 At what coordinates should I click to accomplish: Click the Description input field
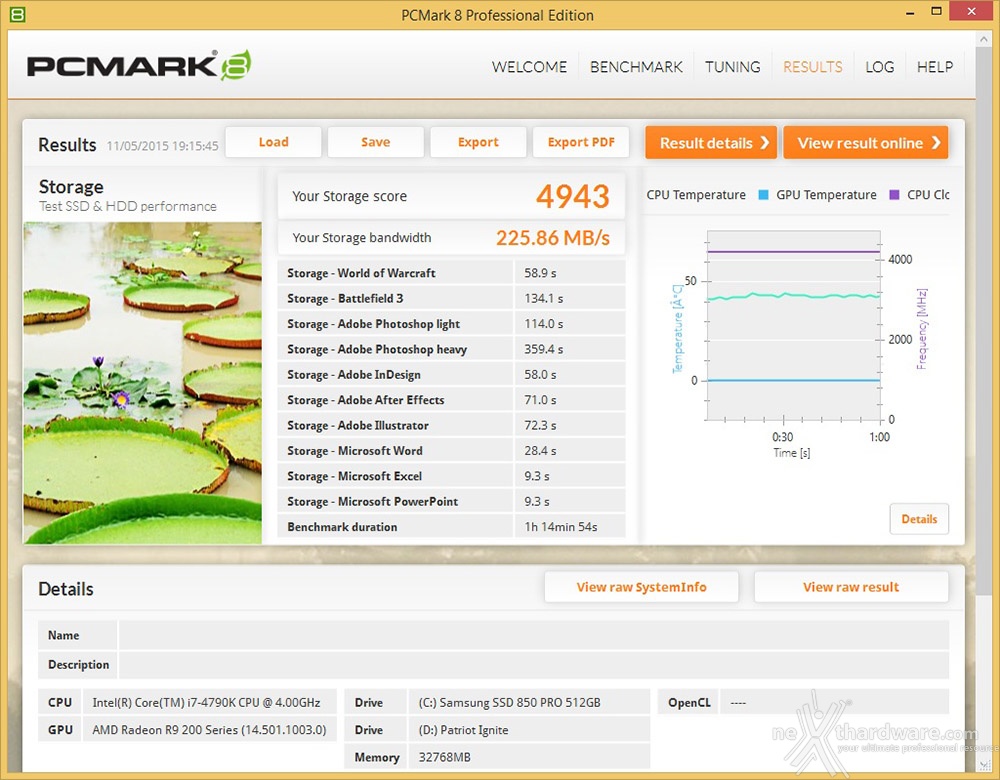(534, 665)
